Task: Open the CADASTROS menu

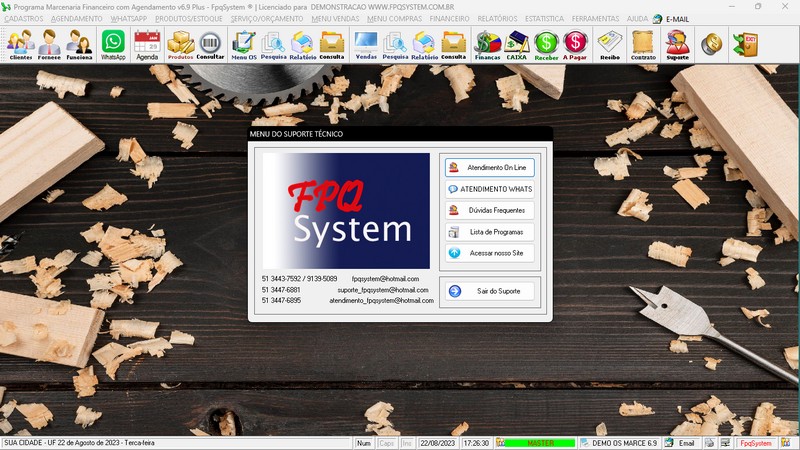Action: (24, 19)
